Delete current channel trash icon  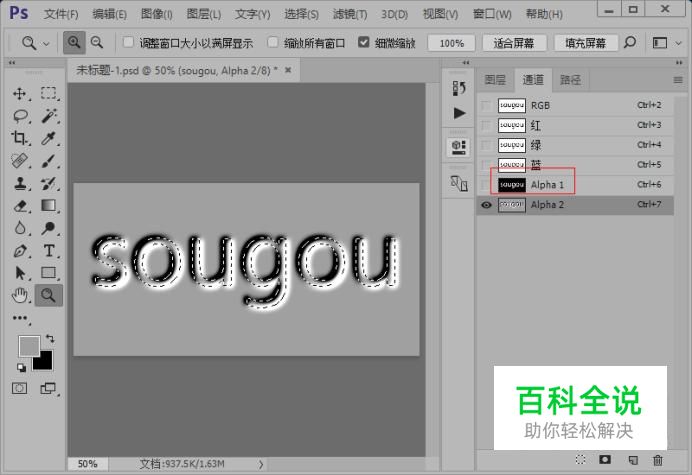pyautogui.click(x=658, y=460)
